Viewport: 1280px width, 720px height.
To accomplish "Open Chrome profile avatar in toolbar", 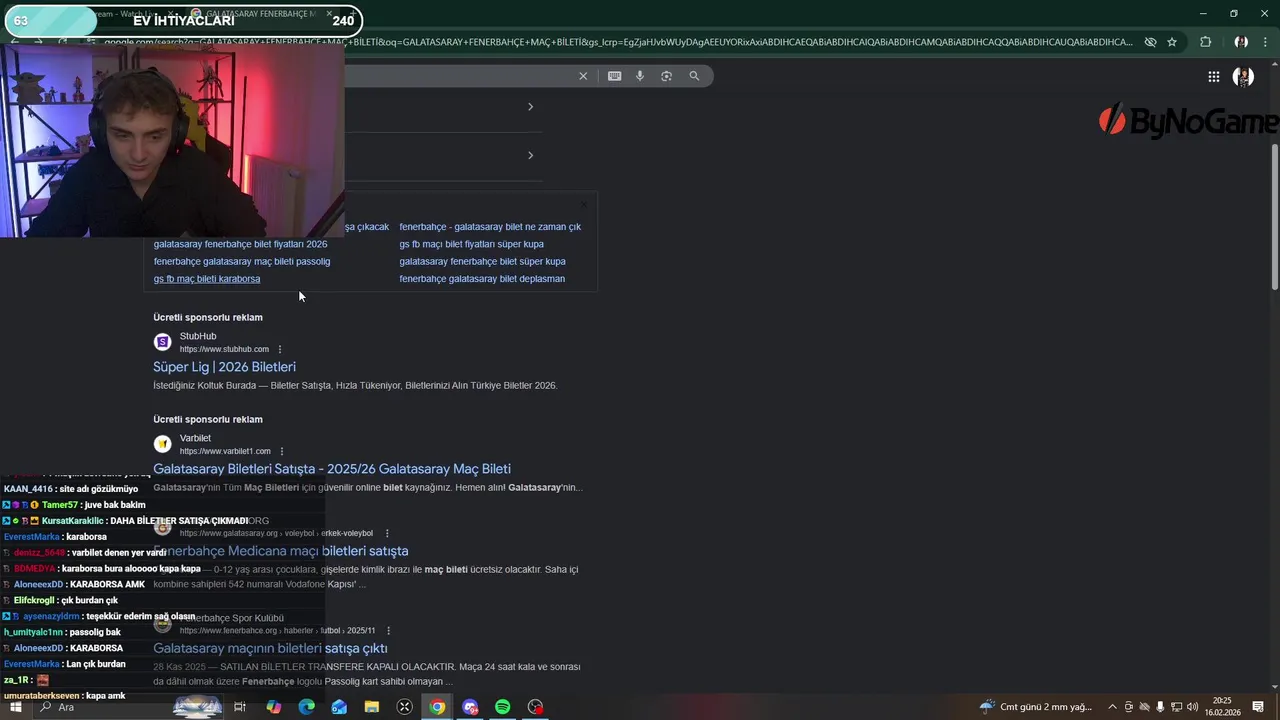I will 1241,42.
